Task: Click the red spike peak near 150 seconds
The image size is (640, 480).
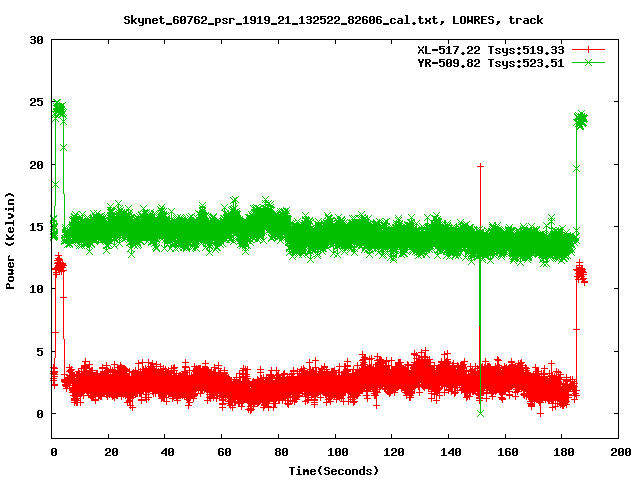Action: [480, 166]
